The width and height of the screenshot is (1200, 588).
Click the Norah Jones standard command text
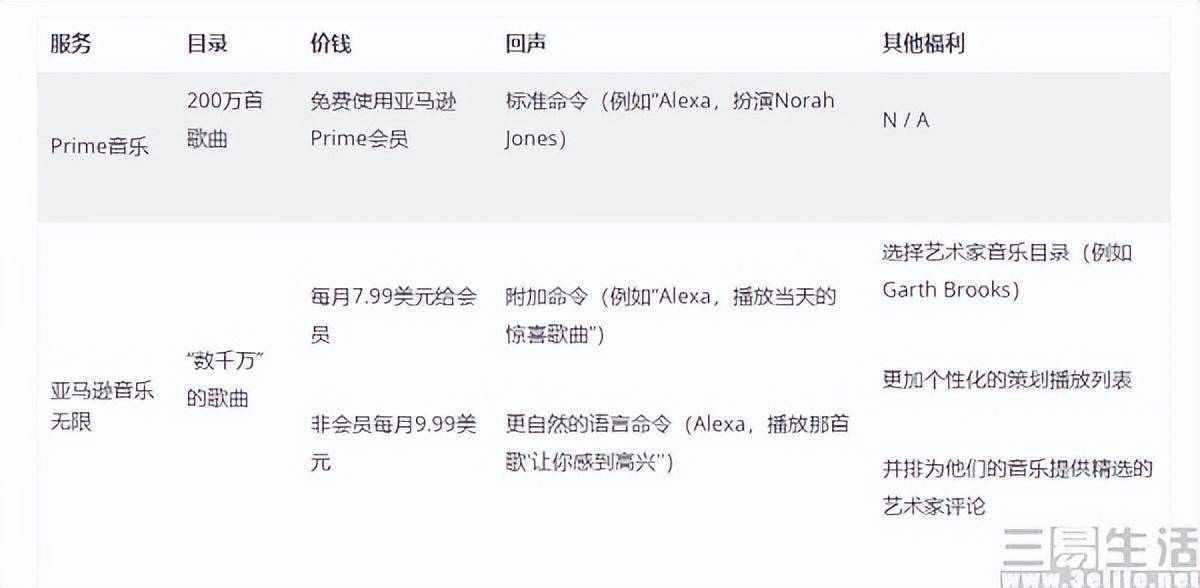point(668,120)
